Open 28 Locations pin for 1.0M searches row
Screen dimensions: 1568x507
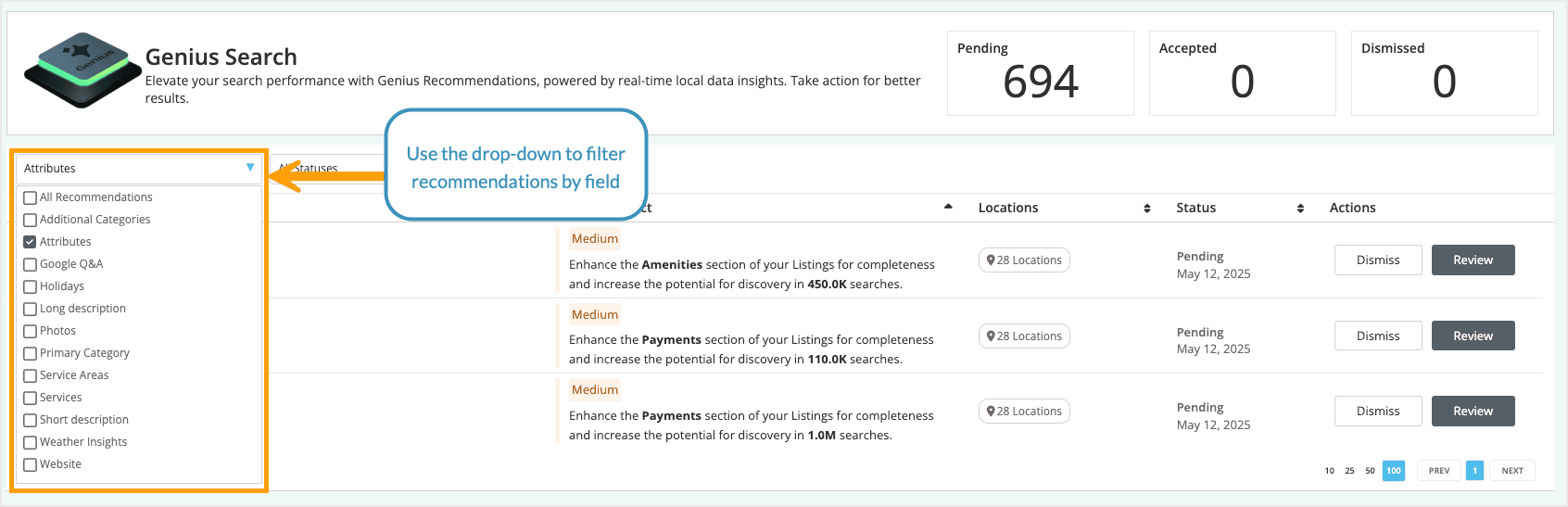1024,412
